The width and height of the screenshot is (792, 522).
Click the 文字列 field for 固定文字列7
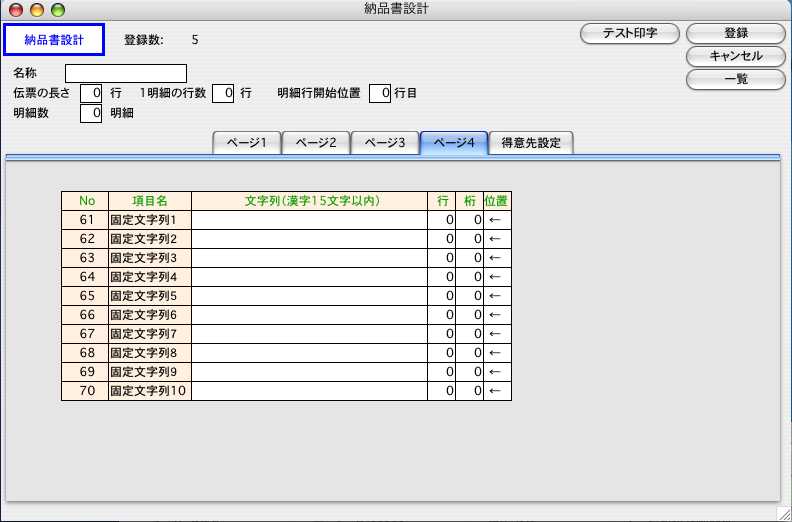(x=310, y=334)
